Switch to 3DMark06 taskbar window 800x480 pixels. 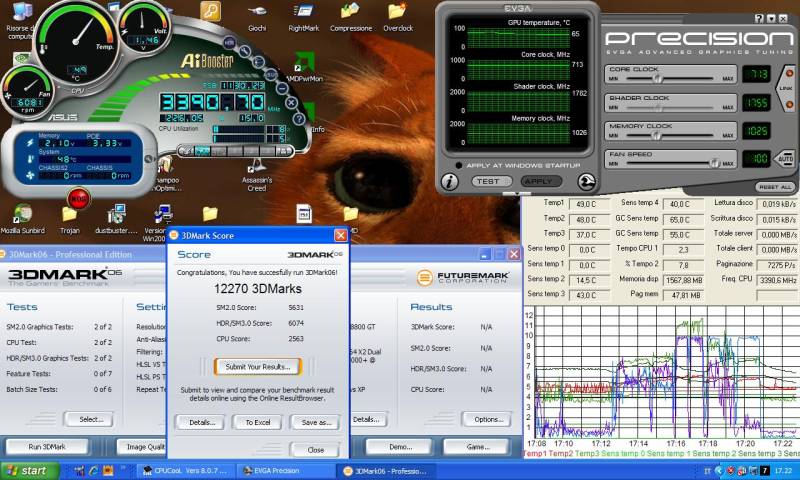386,471
